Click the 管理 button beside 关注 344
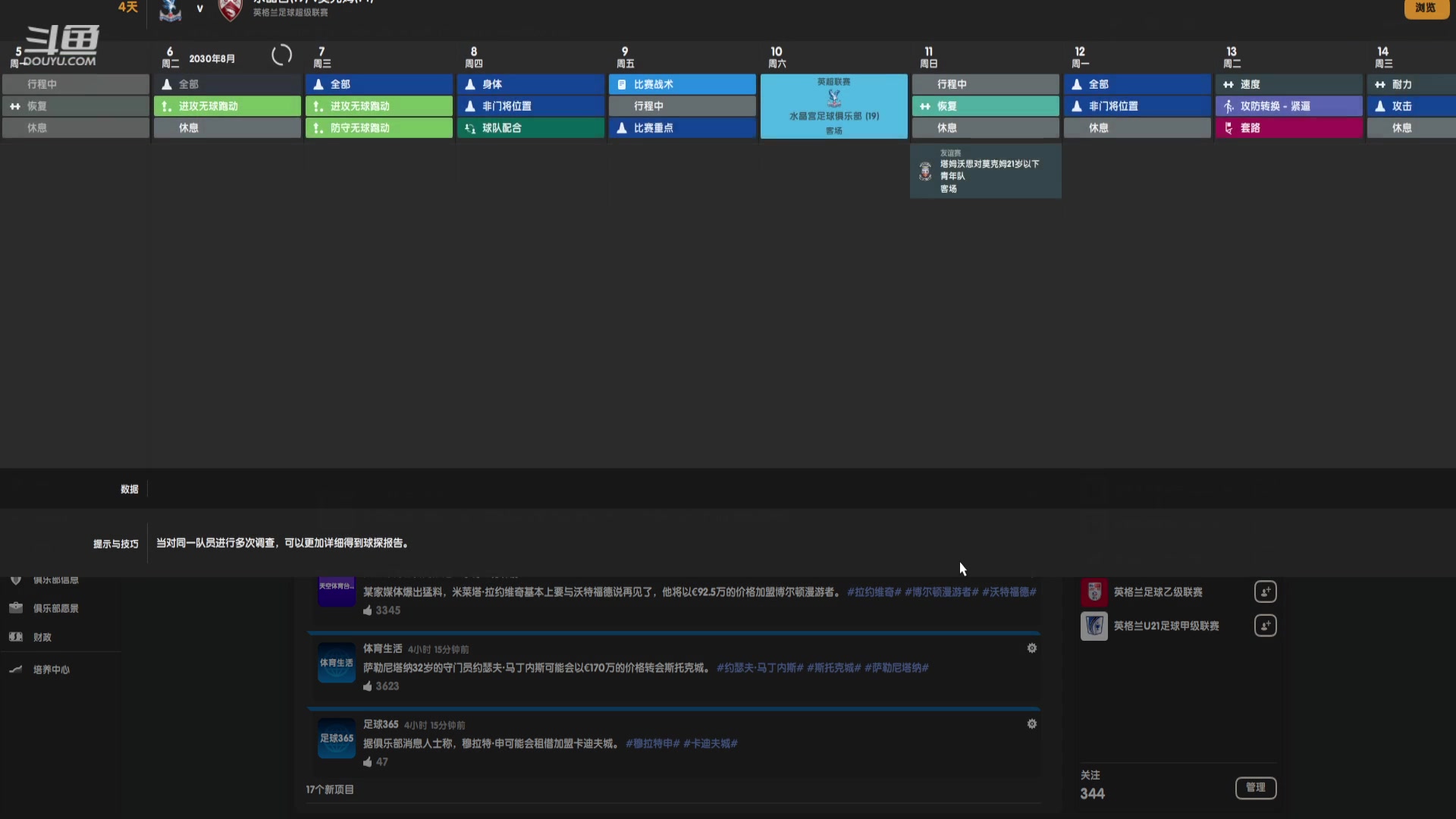 (x=1256, y=787)
